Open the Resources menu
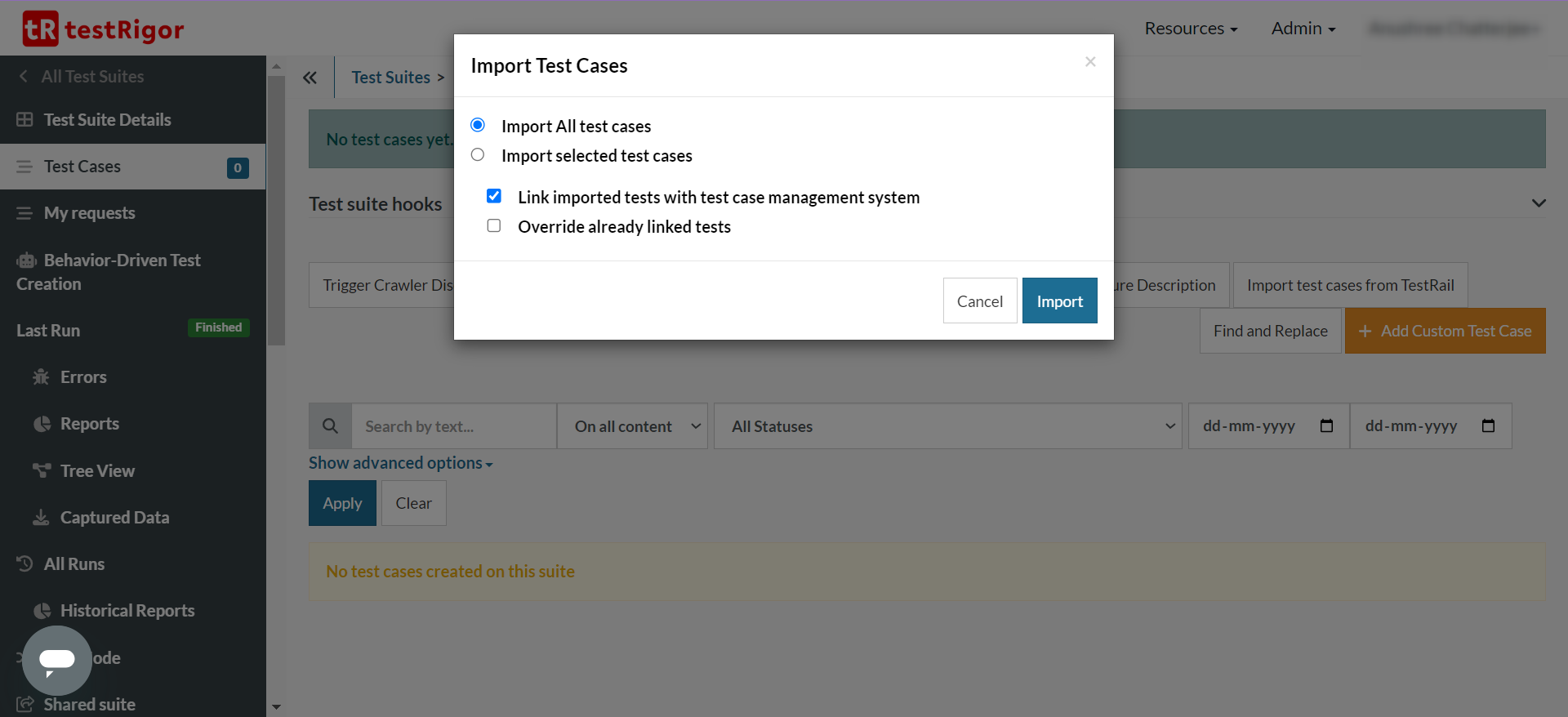 pyautogui.click(x=1191, y=29)
